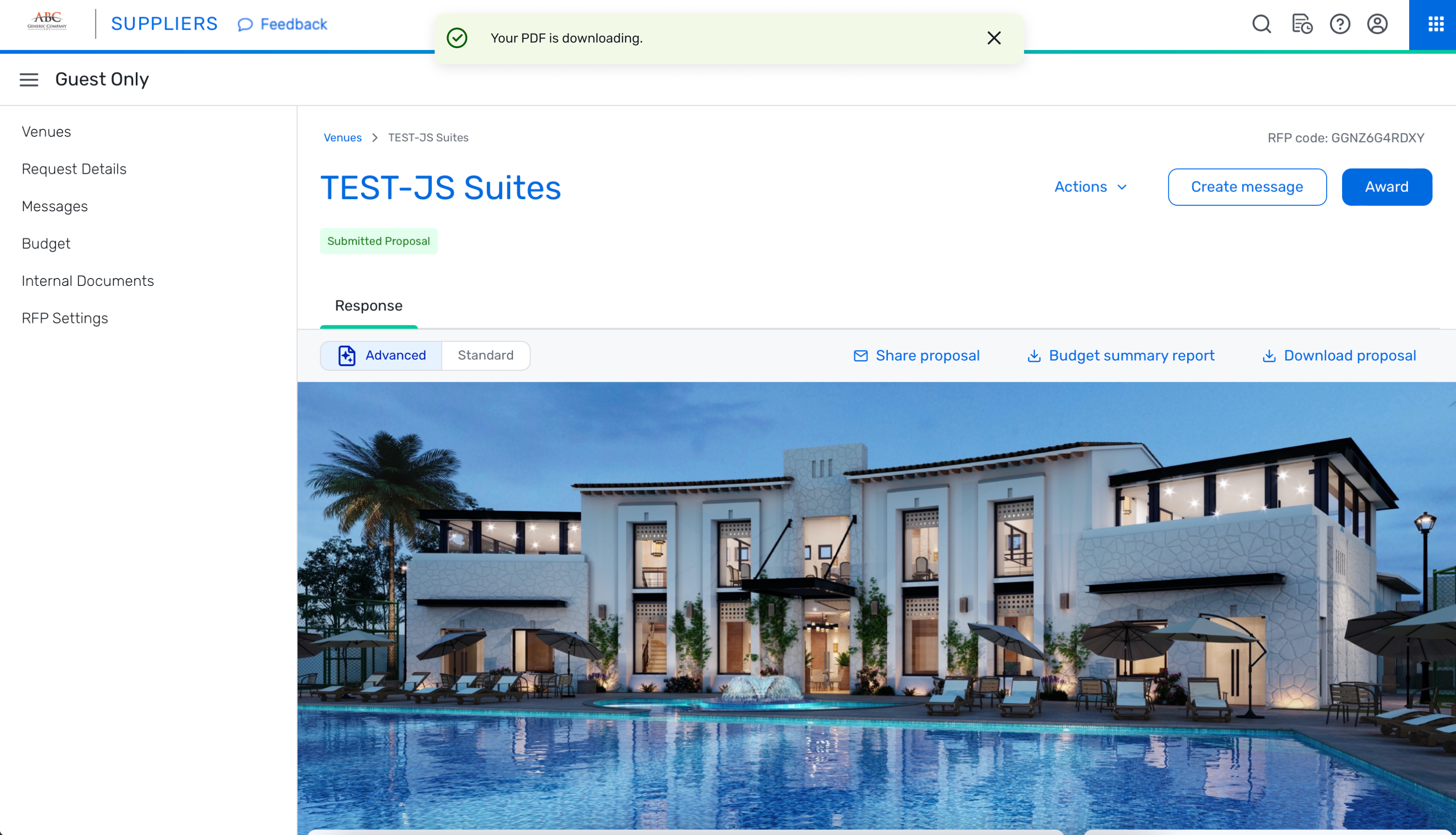
Task: Open Messages in the sidebar
Action: pos(55,206)
